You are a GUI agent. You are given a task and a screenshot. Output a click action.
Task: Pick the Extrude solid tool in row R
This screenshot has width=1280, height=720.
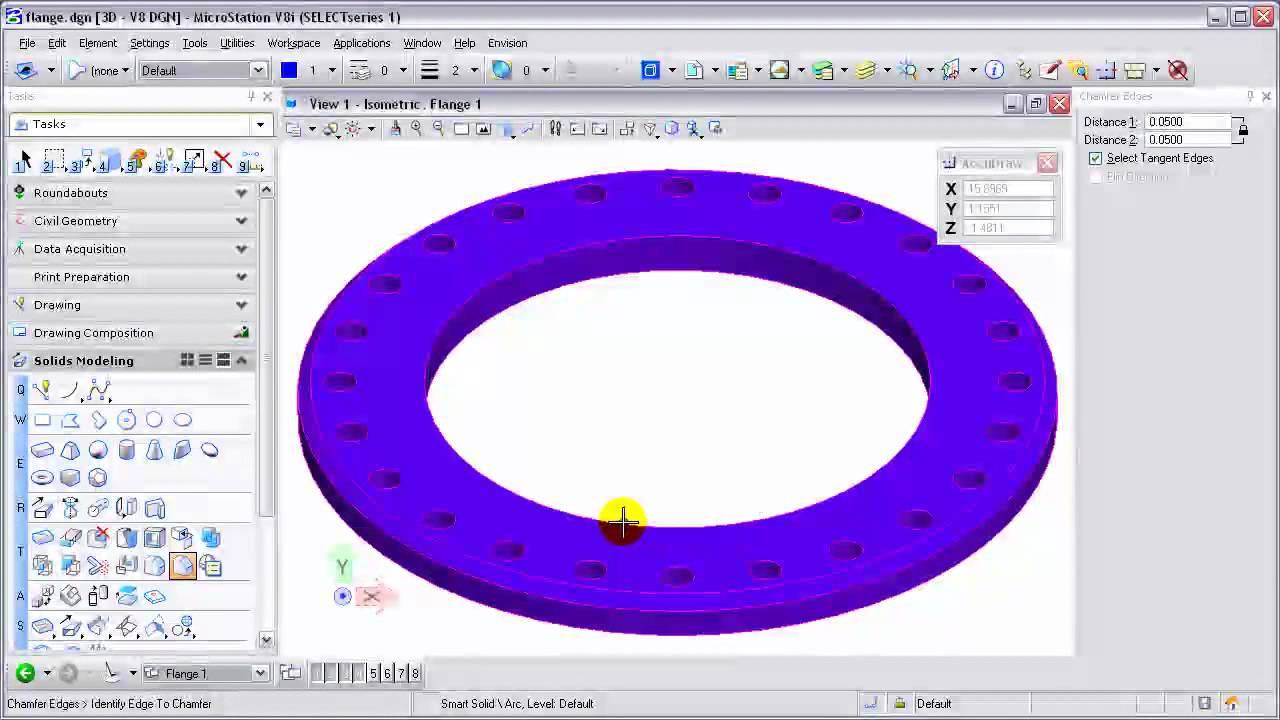coord(42,508)
